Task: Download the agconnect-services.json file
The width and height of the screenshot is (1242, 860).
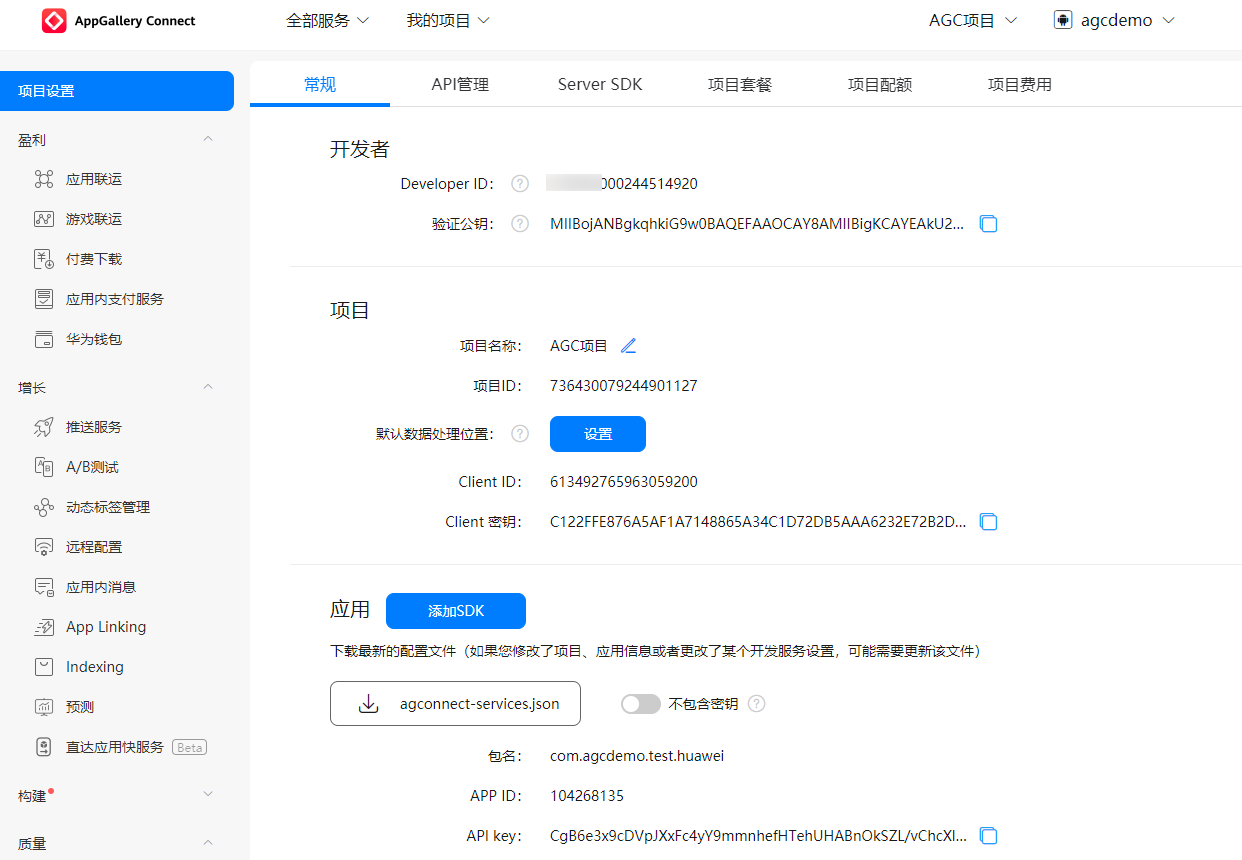Action: [x=455, y=704]
